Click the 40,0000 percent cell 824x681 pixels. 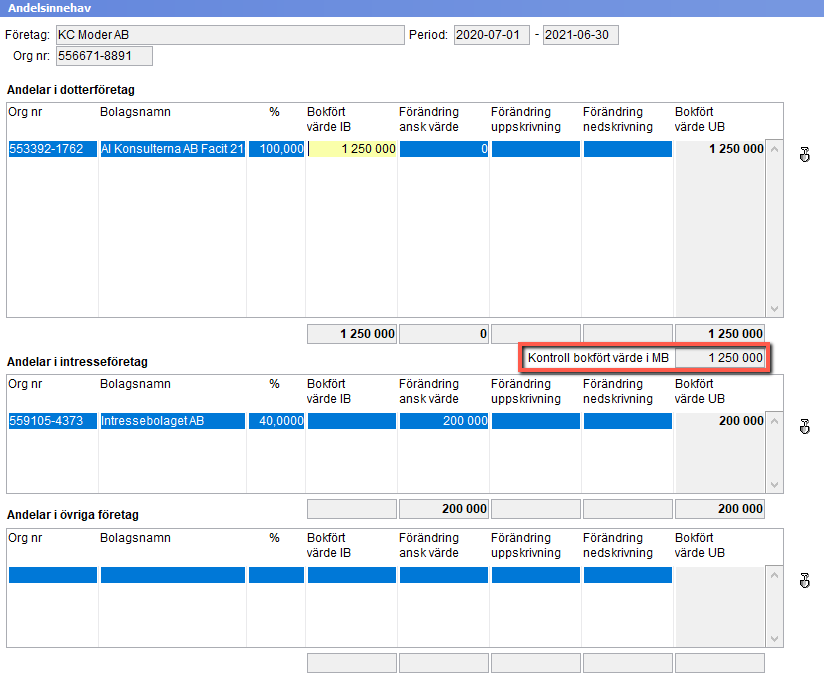(x=276, y=421)
